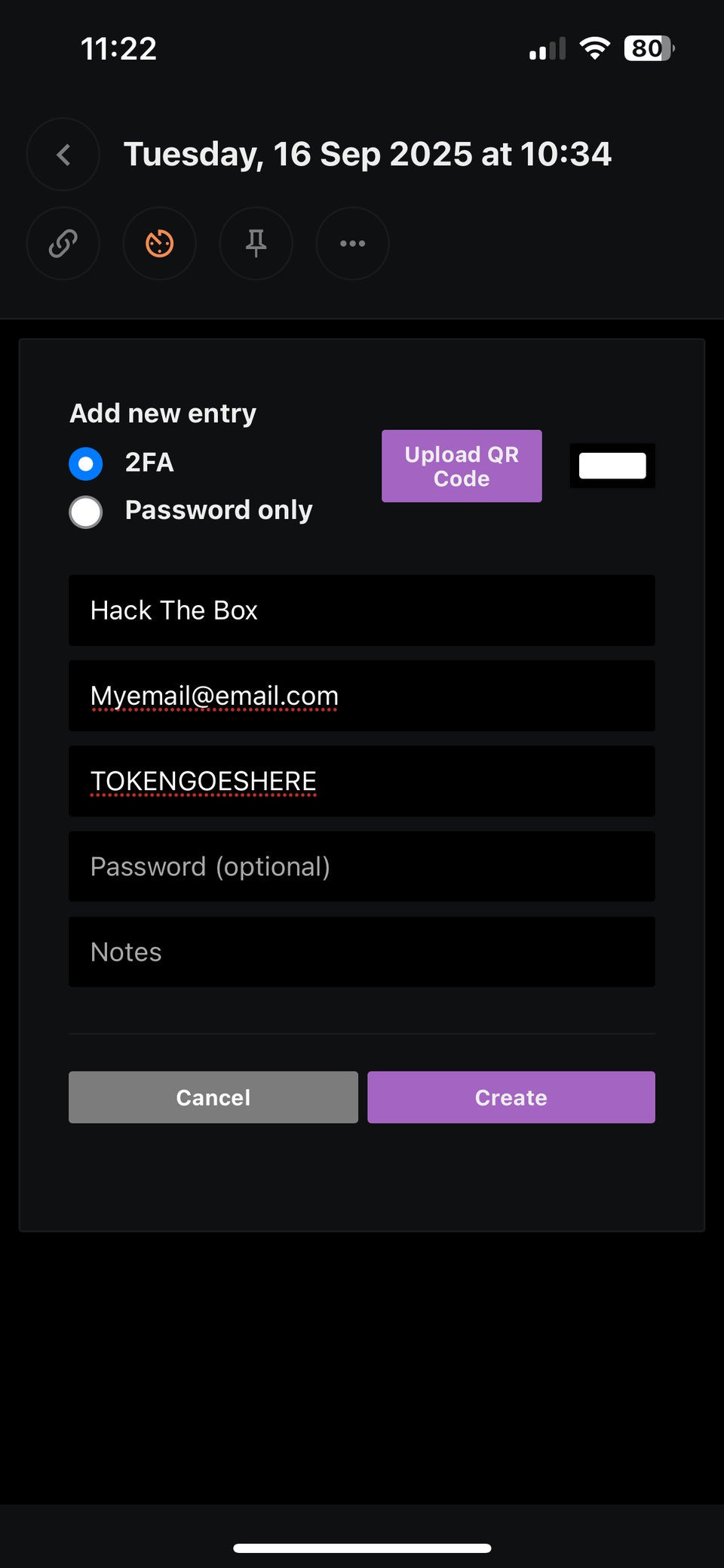The height and width of the screenshot is (1568, 724).
Task: Select the 2FA radio option
Action: tap(86, 463)
